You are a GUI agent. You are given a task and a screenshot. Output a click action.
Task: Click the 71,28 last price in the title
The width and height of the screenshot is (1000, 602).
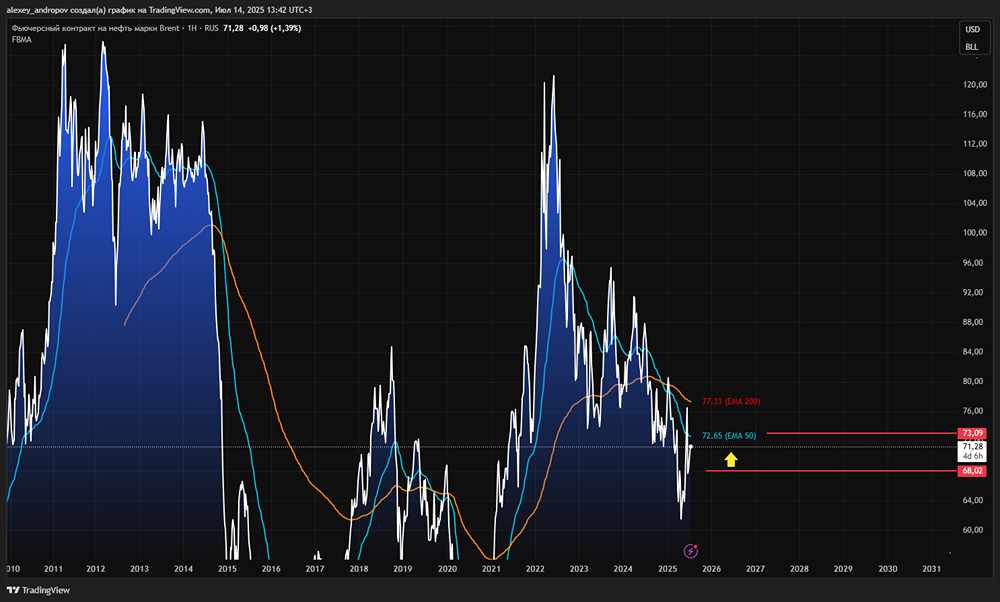click(233, 28)
